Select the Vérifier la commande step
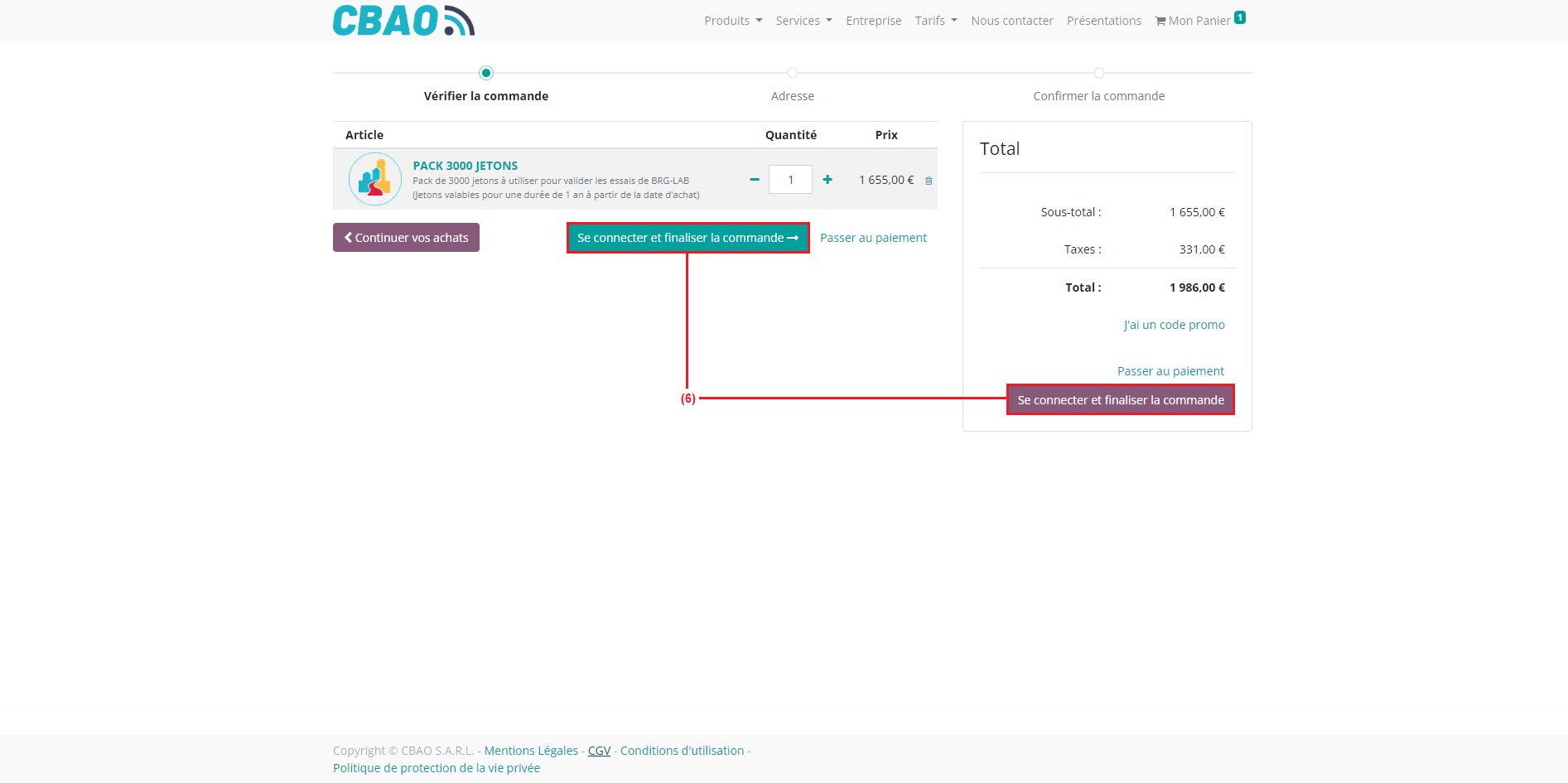The height and width of the screenshot is (783, 1568). 486,96
